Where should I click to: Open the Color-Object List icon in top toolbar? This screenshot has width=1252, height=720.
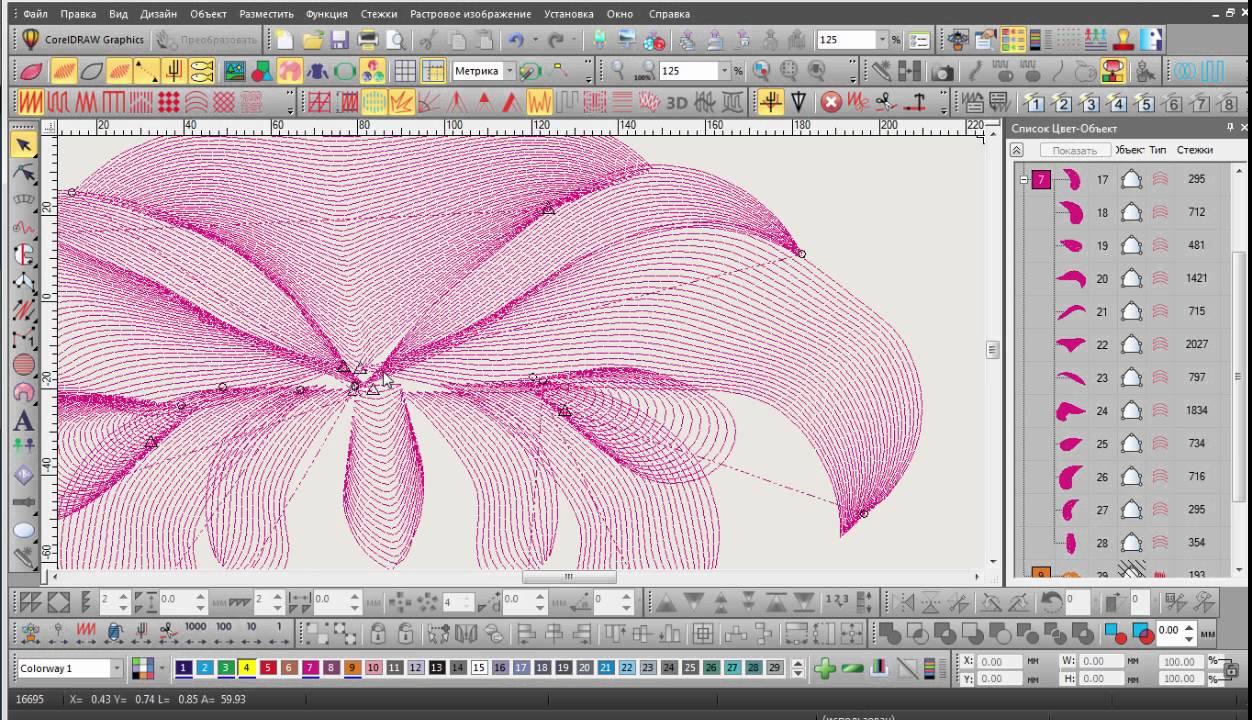1014,40
